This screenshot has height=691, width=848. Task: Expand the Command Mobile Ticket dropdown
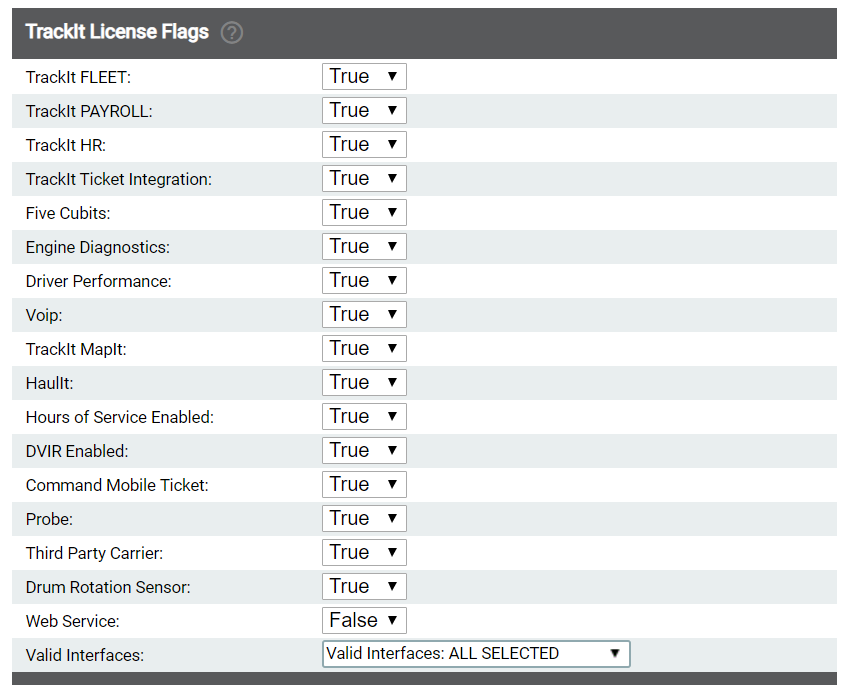click(x=364, y=485)
